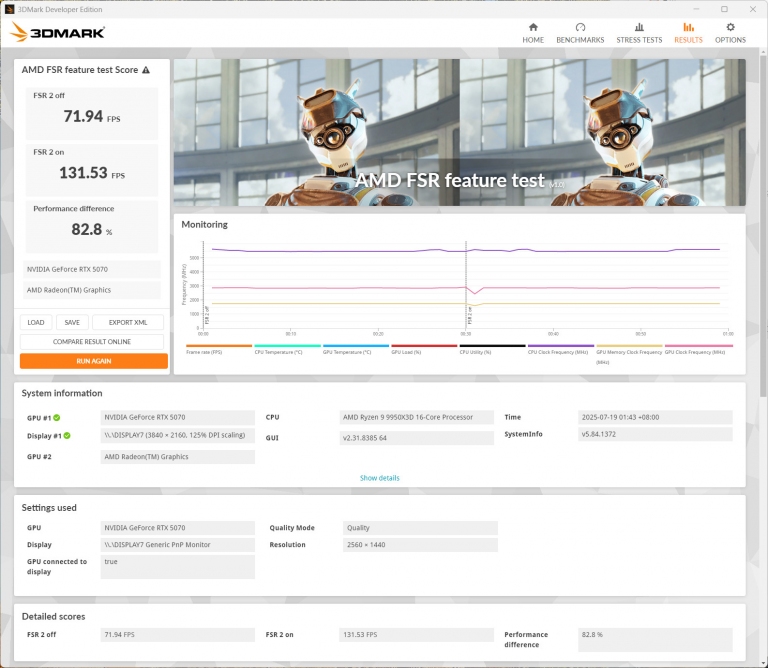Click the SAVE button

point(72,322)
